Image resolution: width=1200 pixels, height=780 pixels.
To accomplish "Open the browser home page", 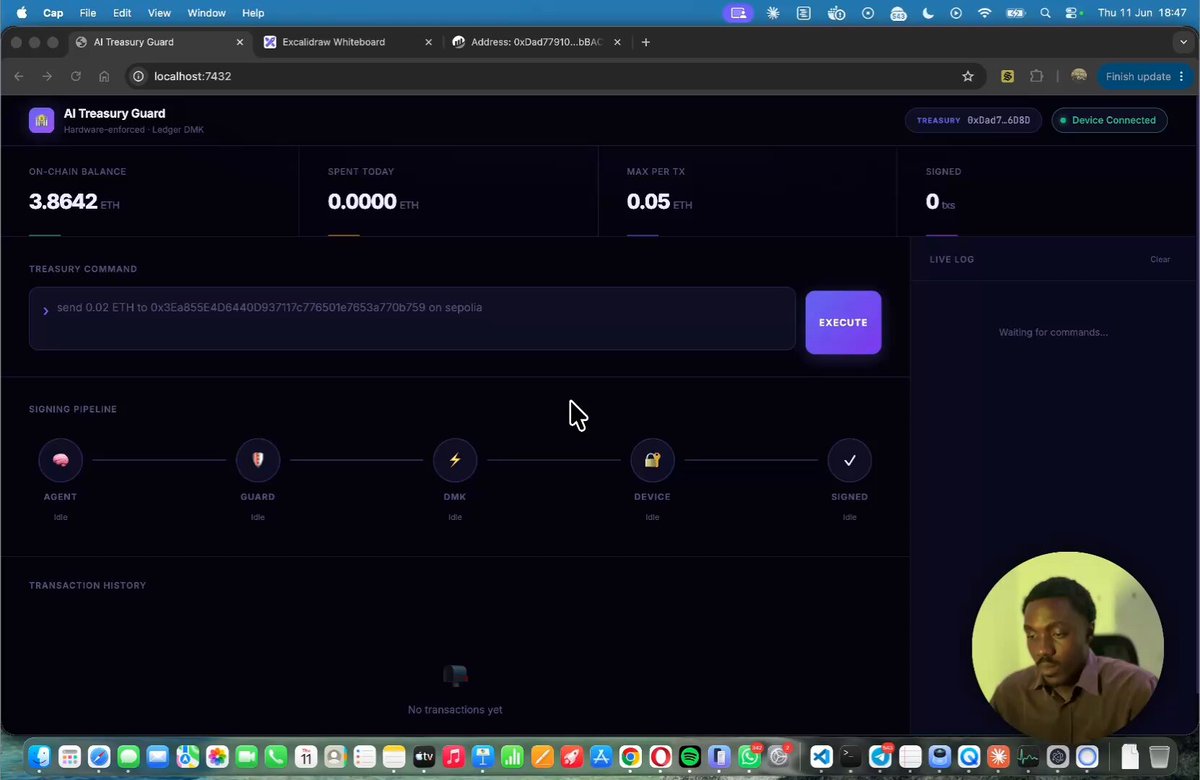I will (104, 76).
